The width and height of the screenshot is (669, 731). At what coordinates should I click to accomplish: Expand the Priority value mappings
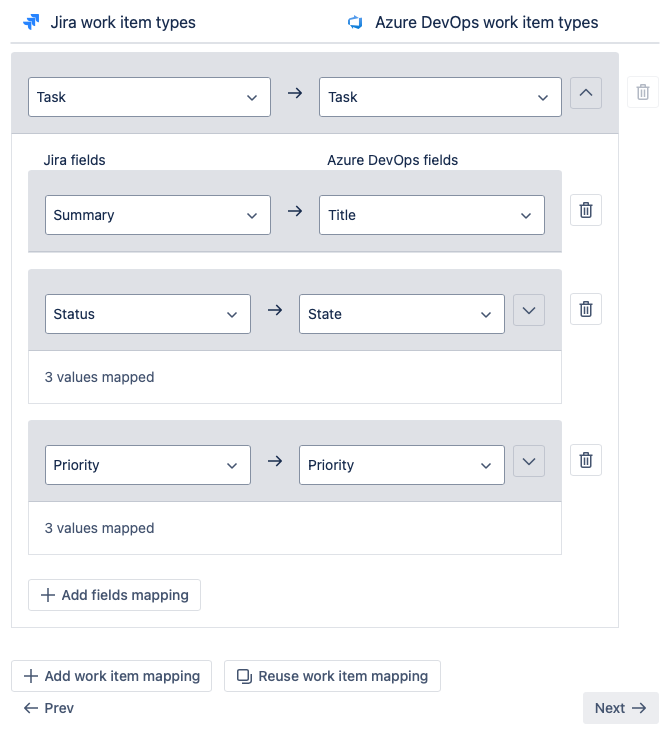[x=529, y=462]
